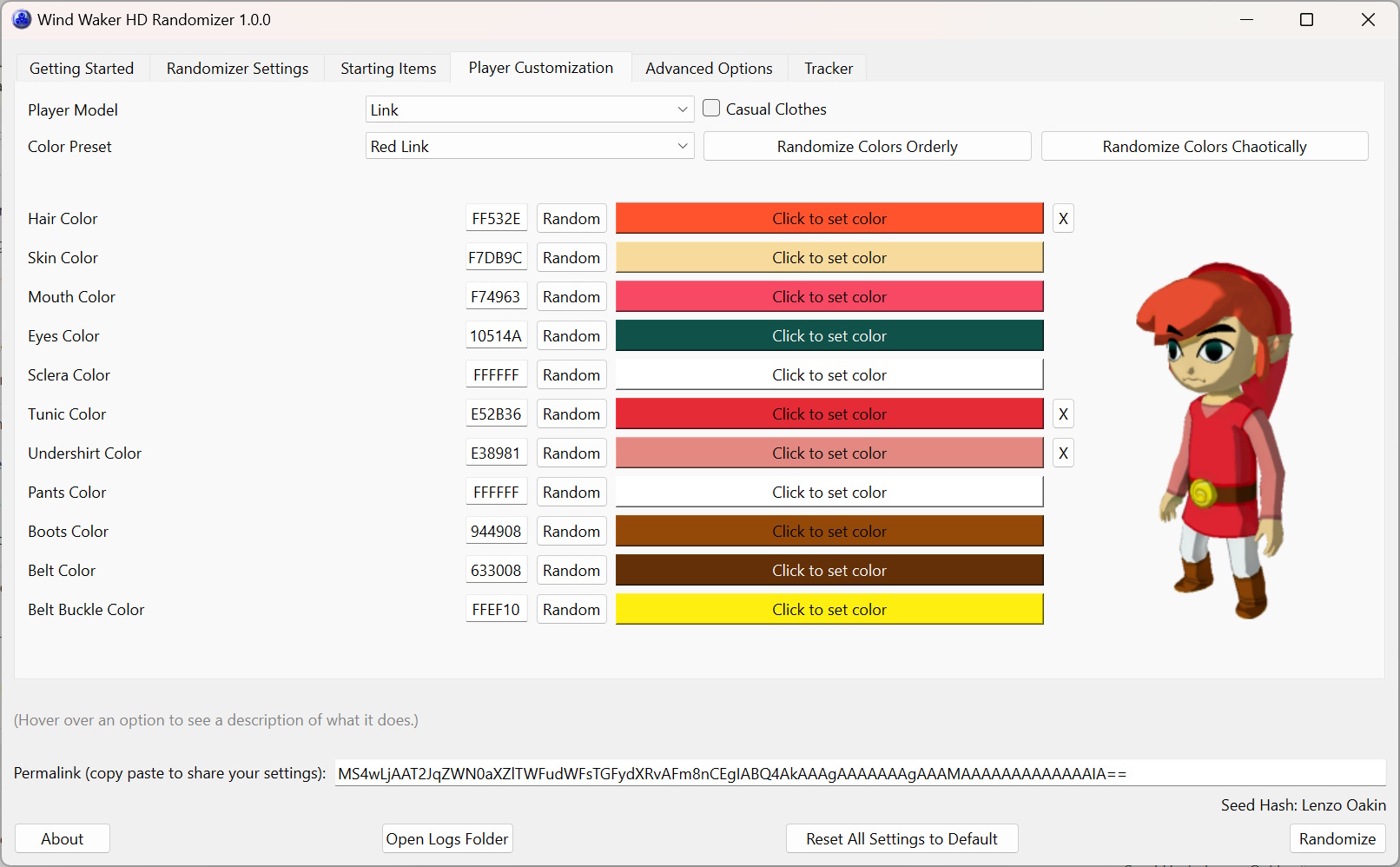Randomize the Skin Color
The height and width of the screenshot is (867, 1400).
click(x=571, y=258)
